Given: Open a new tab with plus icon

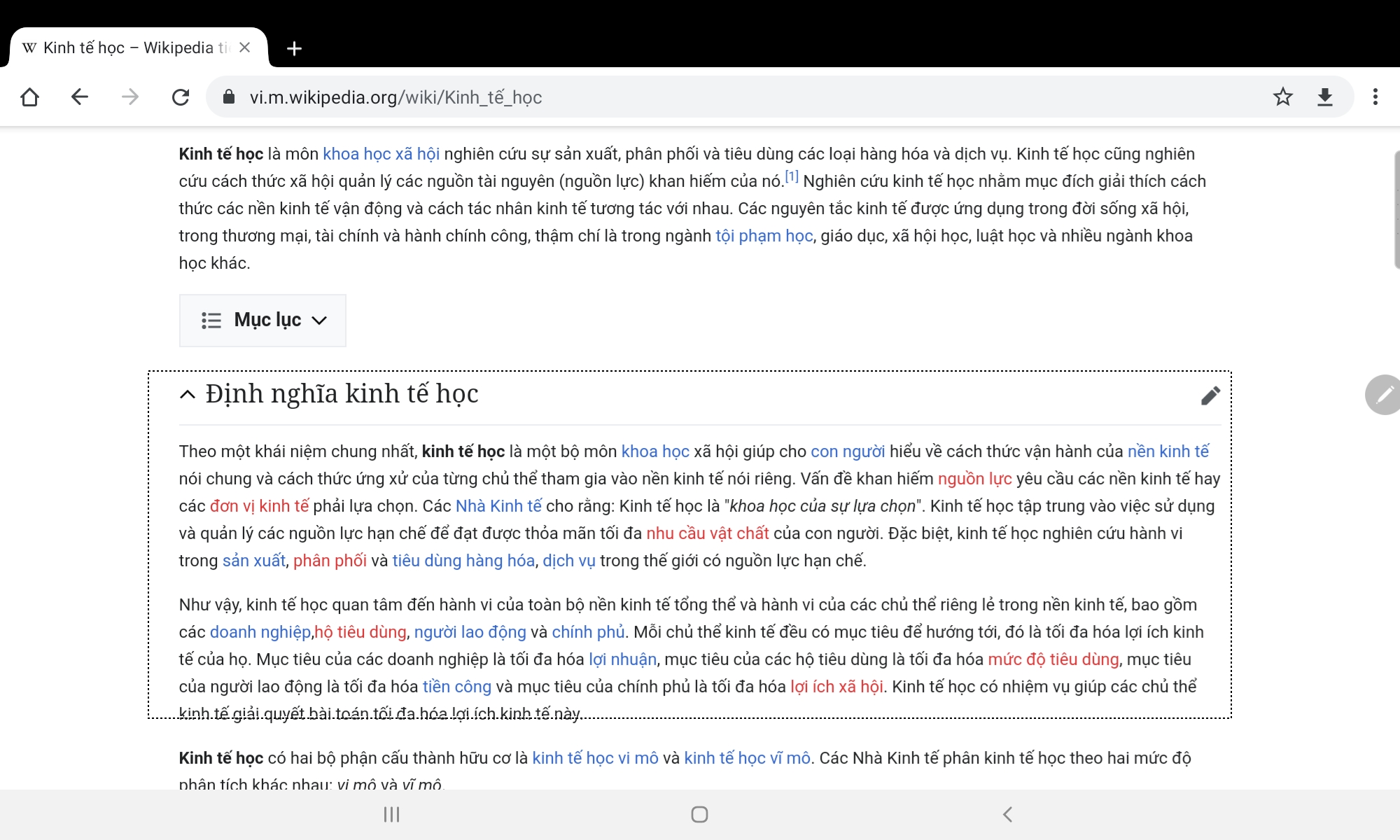Looking at the screenshot, I should [x=294, y=48].
